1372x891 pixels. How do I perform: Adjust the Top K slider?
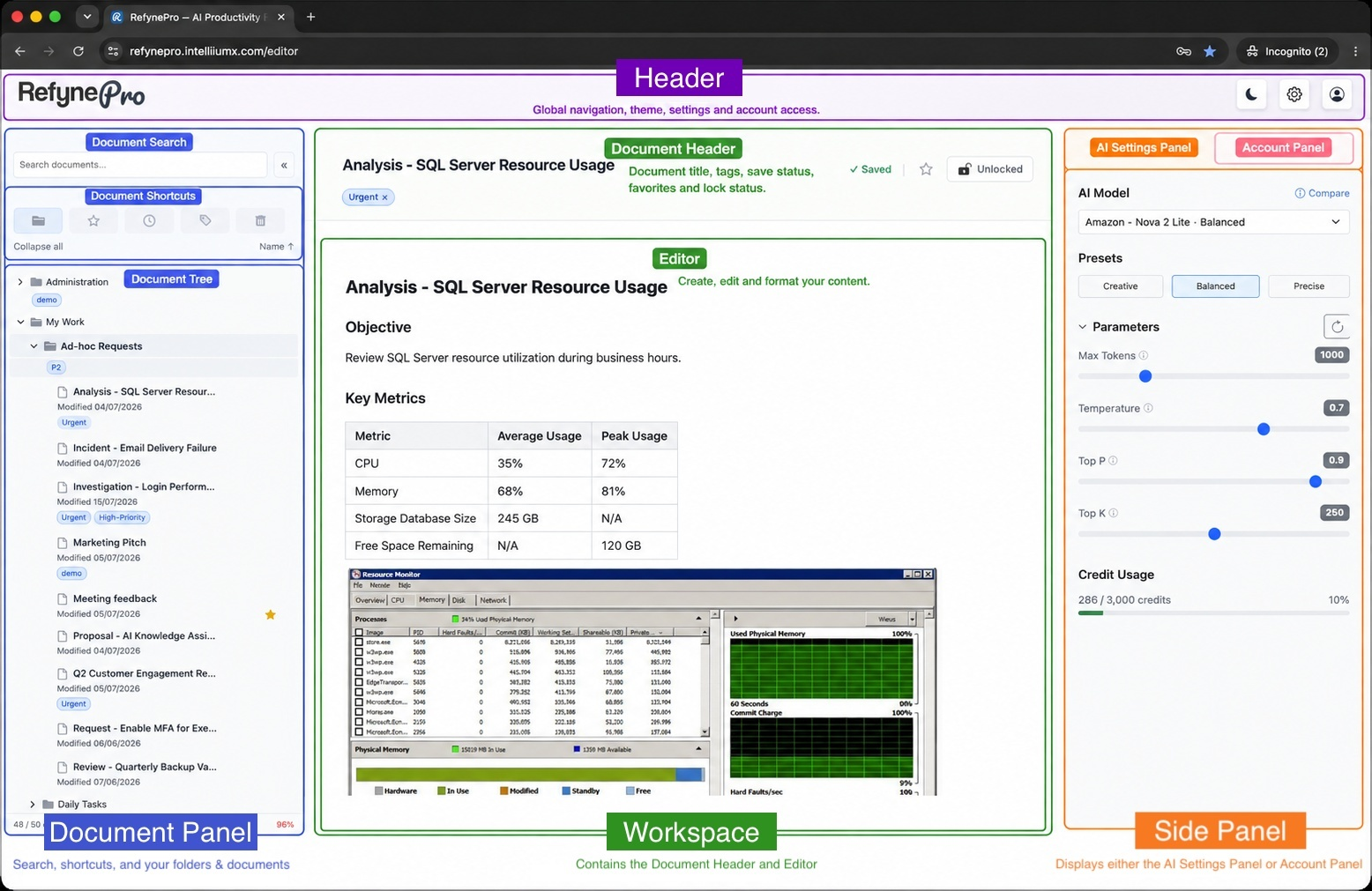click(1213, 534)
